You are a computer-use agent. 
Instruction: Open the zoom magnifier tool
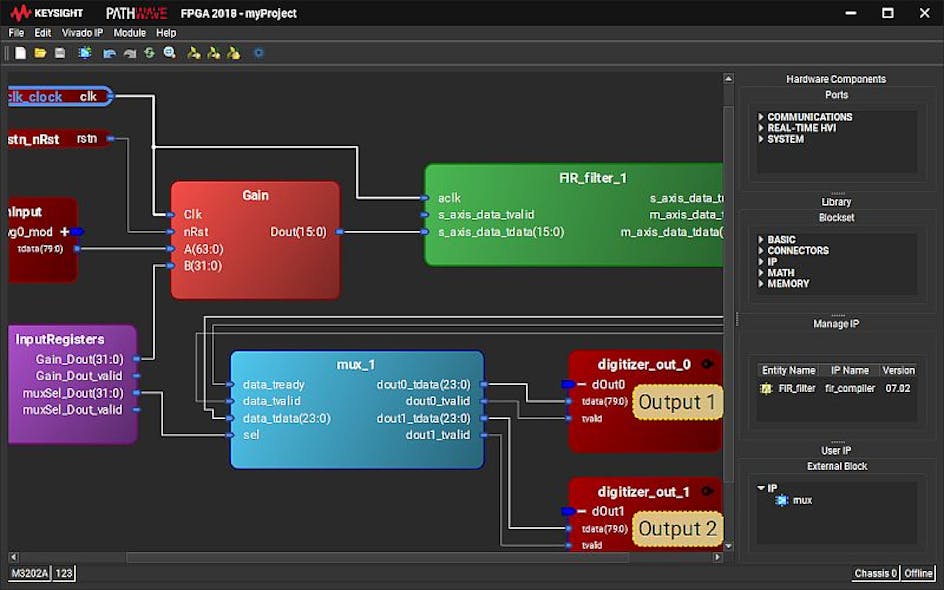[168, 52]
